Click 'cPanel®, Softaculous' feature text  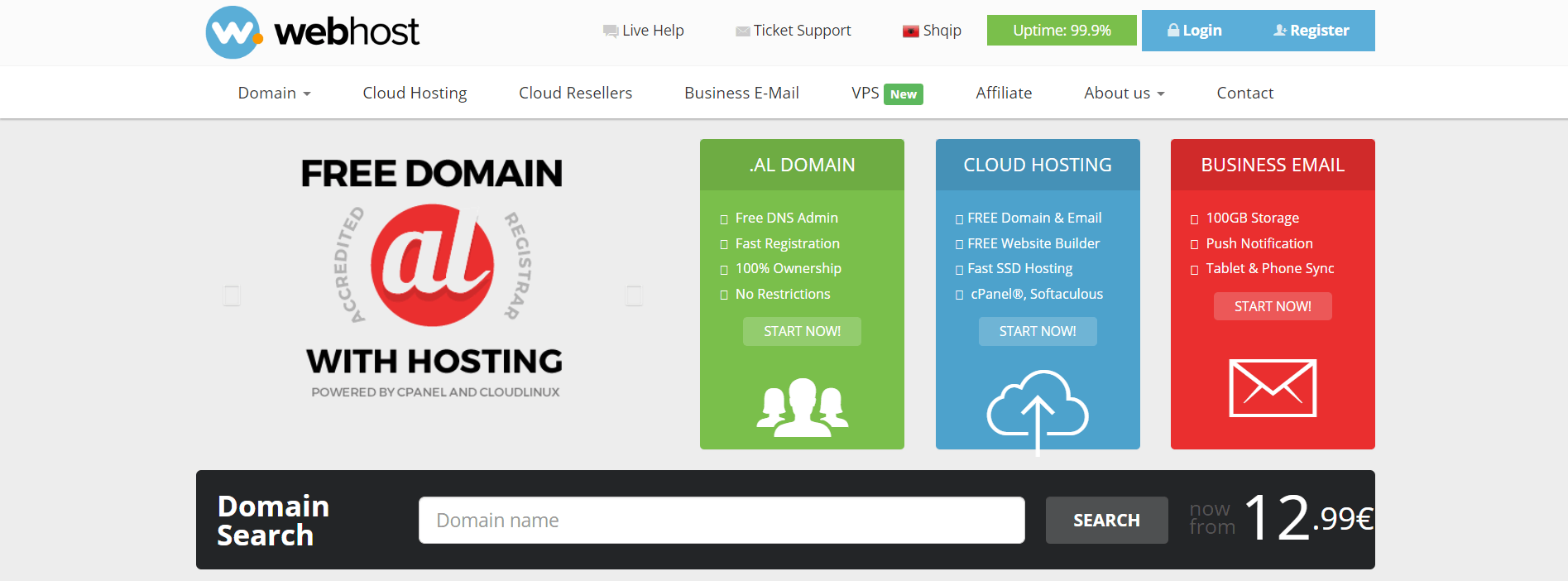point(1037,294)
